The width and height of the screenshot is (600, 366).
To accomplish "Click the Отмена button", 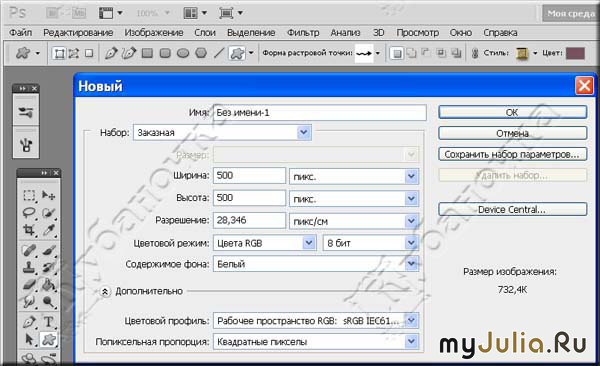I will [512, 133].
